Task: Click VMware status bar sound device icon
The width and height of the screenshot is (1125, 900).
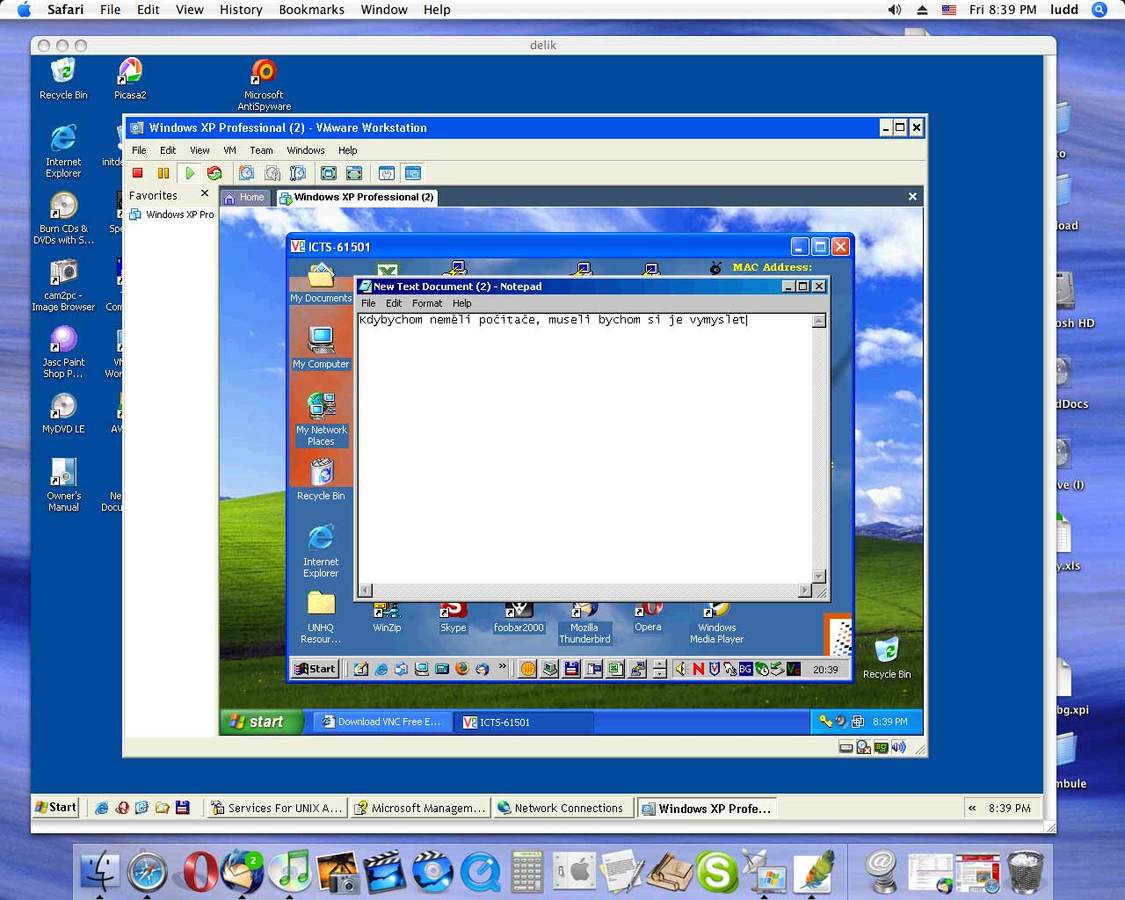Action: pos(898,747)
